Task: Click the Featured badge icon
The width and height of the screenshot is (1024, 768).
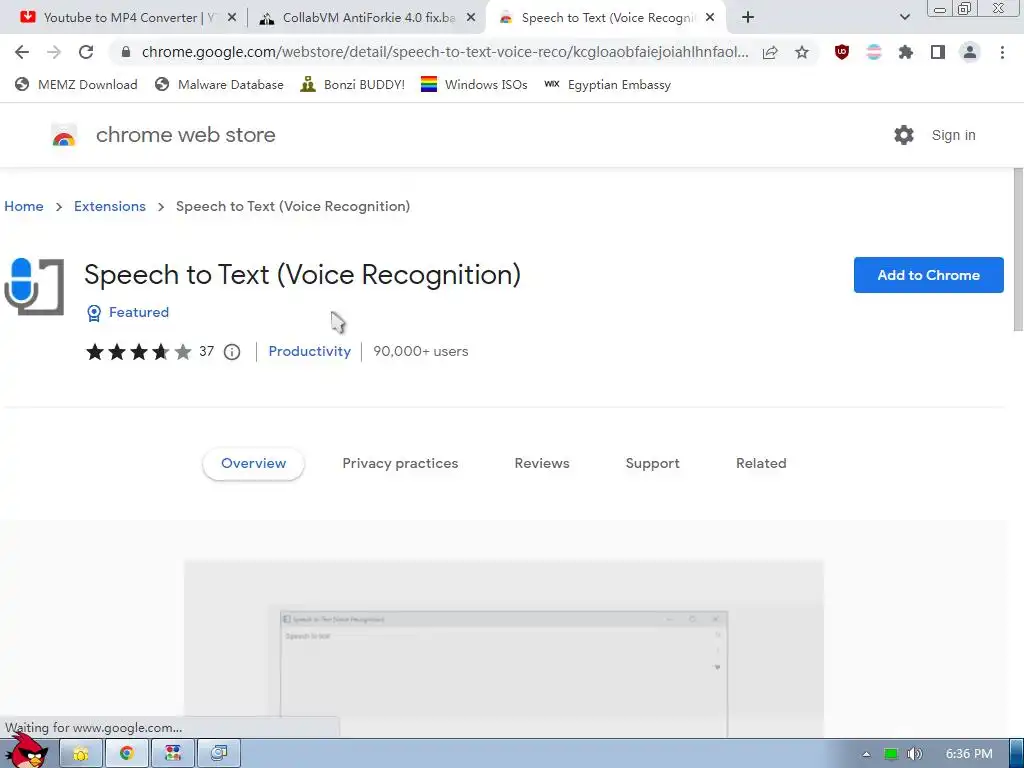Action: (94, 313)
